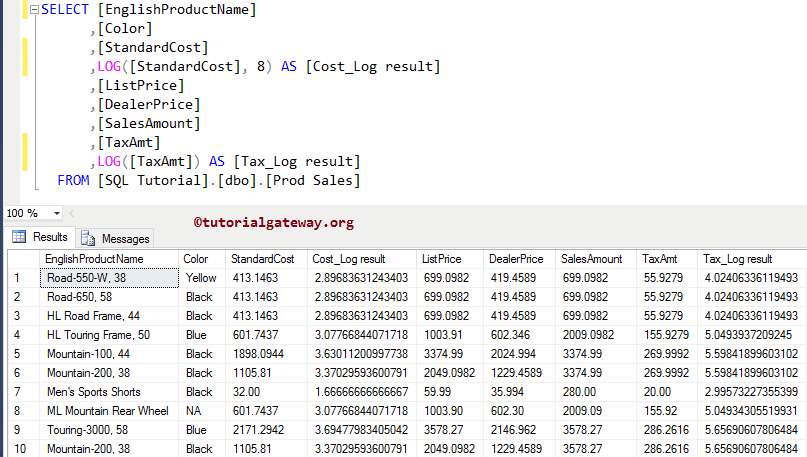This screenshot has width=807, height=457.
Task: Click the cell HL Road Frame, 44
Action: [109, 316]
